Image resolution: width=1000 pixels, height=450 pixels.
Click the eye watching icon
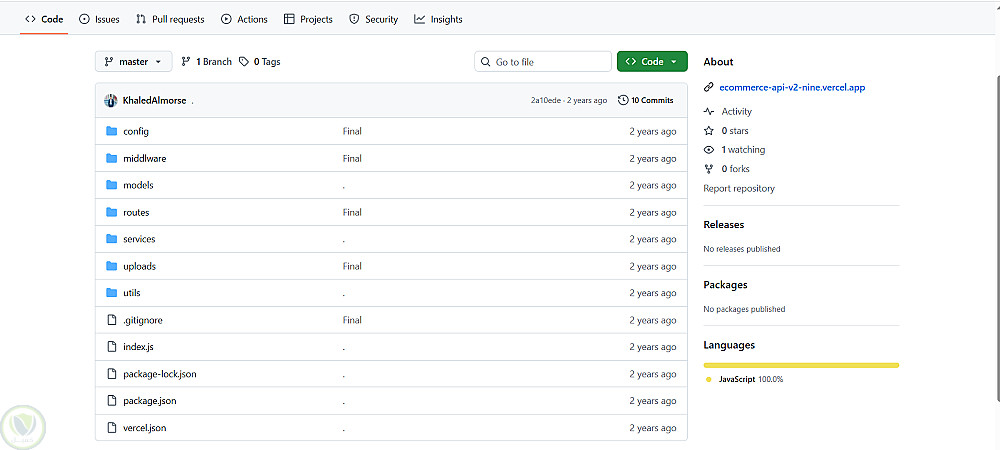click(709, 150)
